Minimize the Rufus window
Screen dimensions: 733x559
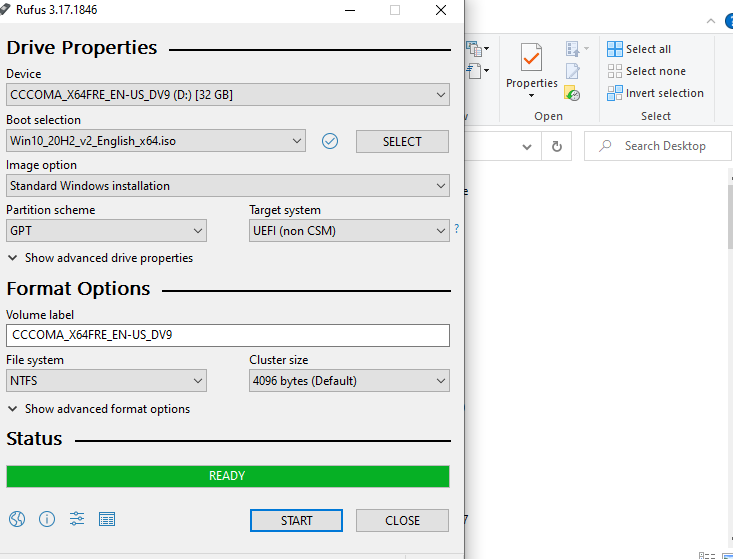(x=349, y=10)
